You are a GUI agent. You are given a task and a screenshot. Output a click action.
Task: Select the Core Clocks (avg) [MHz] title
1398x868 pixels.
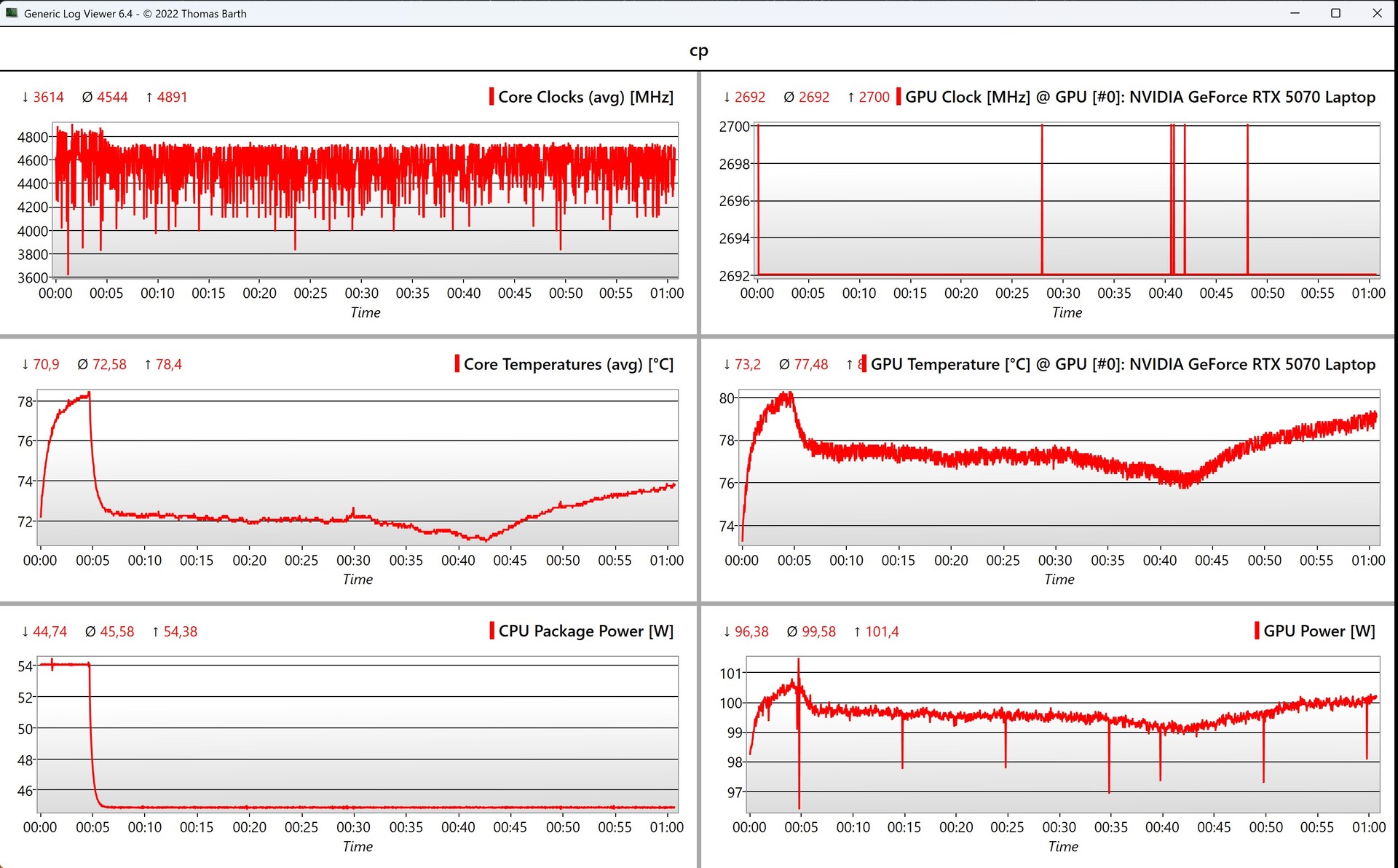(x=585, y=97)
